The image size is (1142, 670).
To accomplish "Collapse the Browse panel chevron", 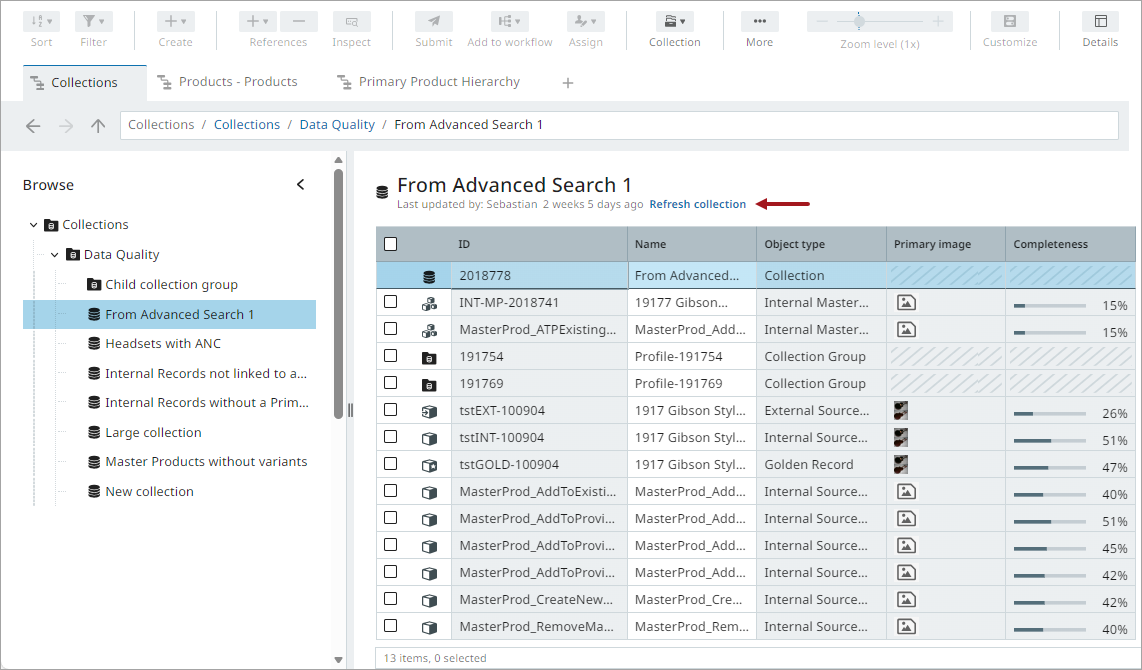I will click(x=301, y=185).
